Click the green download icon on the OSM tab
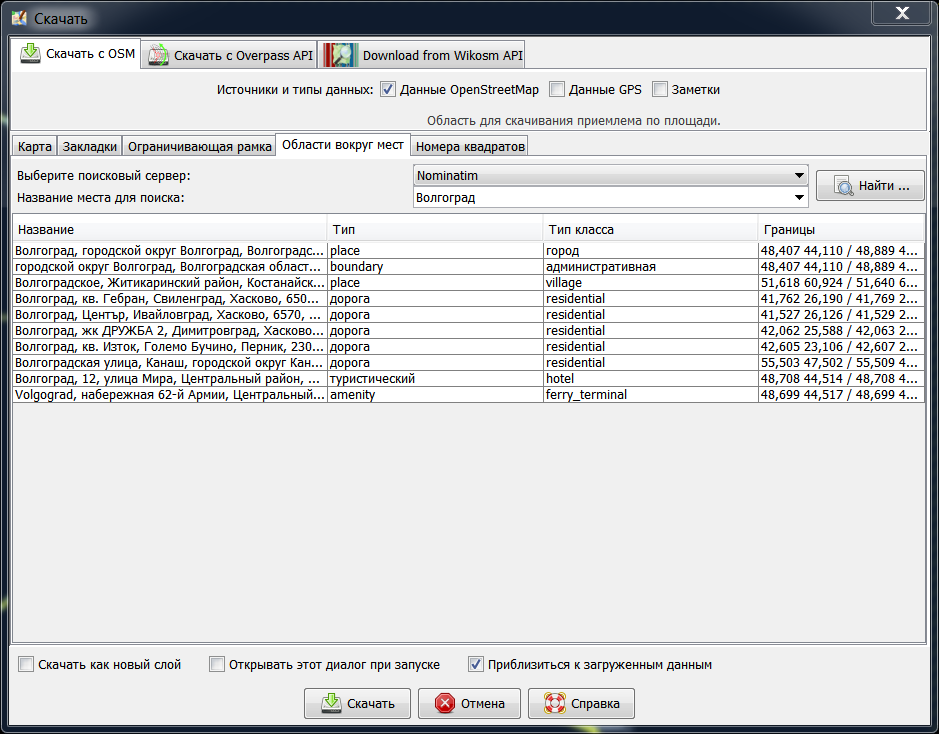 [x=30, y=53]
